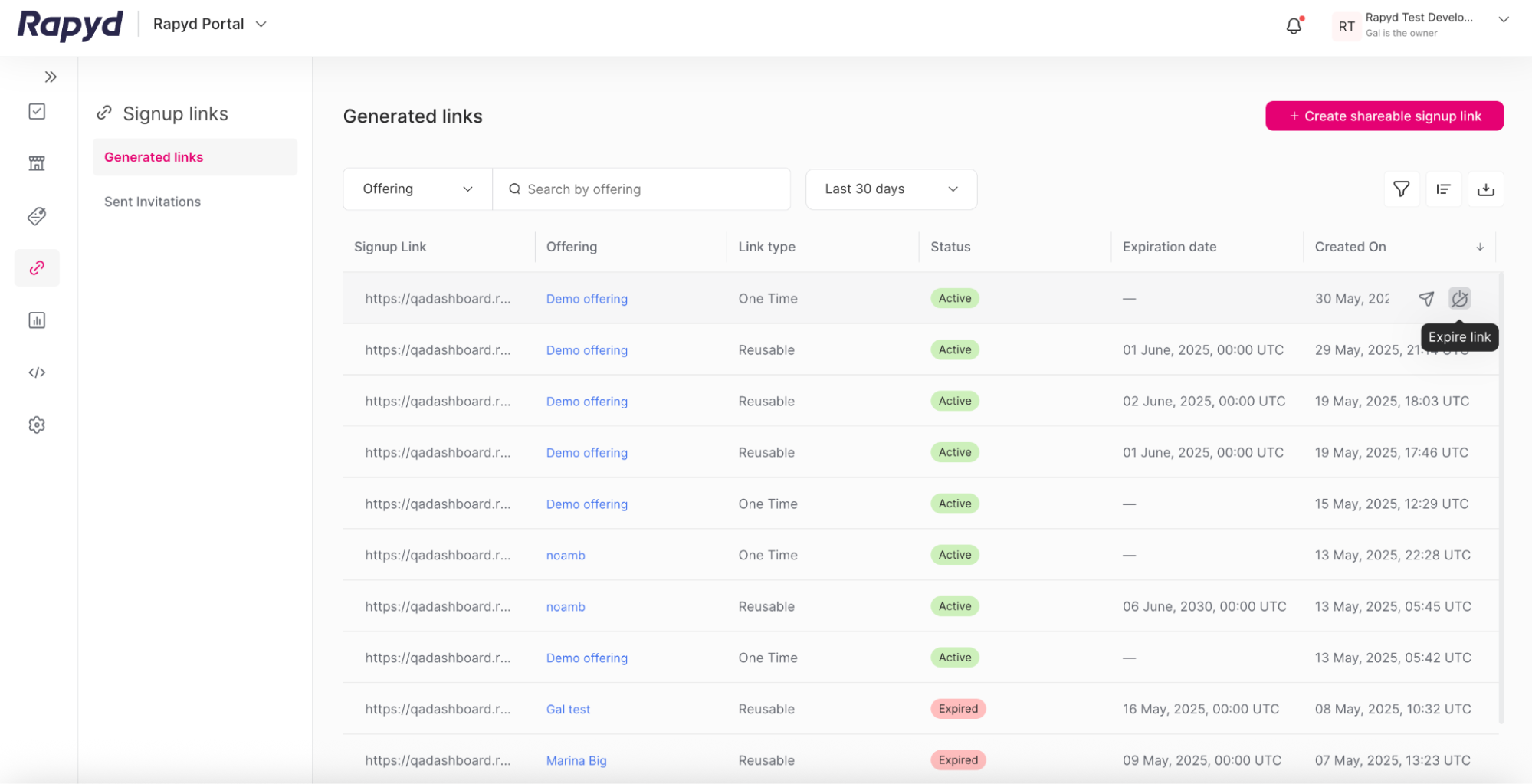Open the store/merchant section icon
This screenshot has height=784, width=1532.
tap(36, 162)
